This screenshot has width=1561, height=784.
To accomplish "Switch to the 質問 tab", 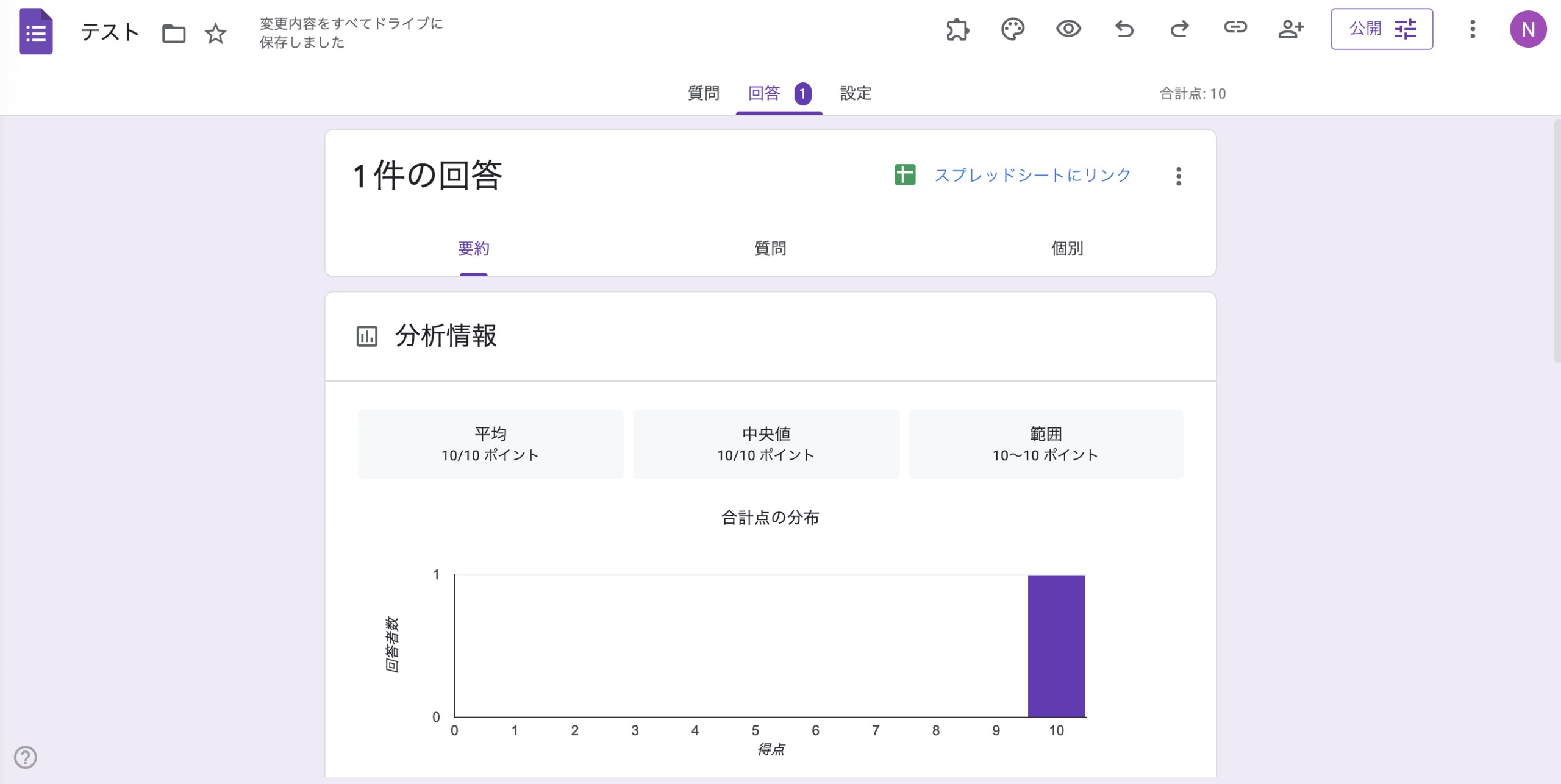I will coord(704,94).
